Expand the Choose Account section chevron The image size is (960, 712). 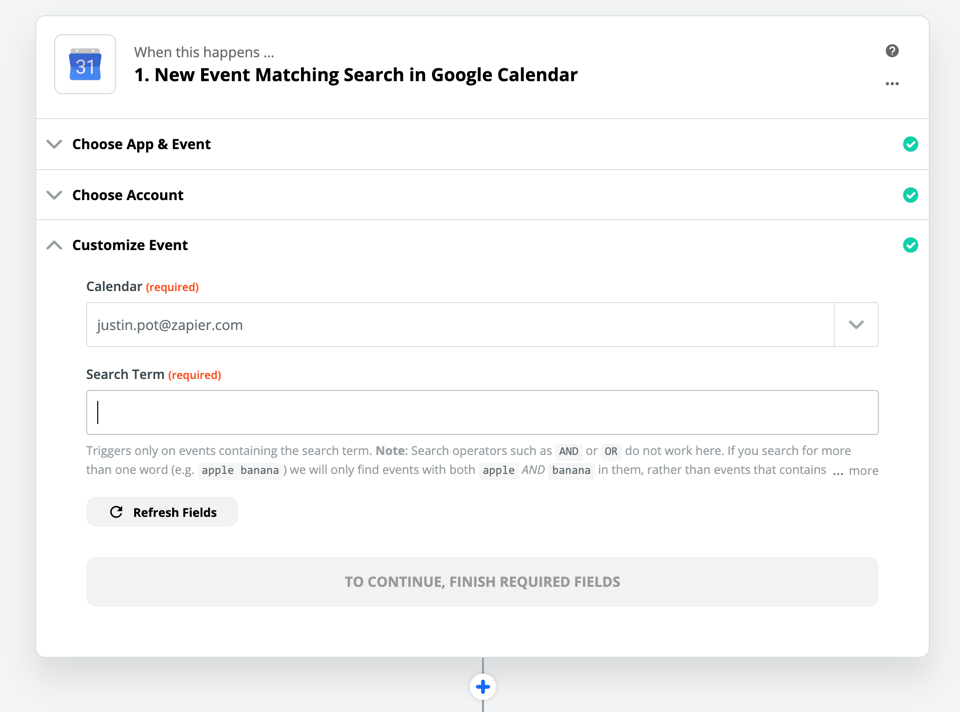[54, 195]
